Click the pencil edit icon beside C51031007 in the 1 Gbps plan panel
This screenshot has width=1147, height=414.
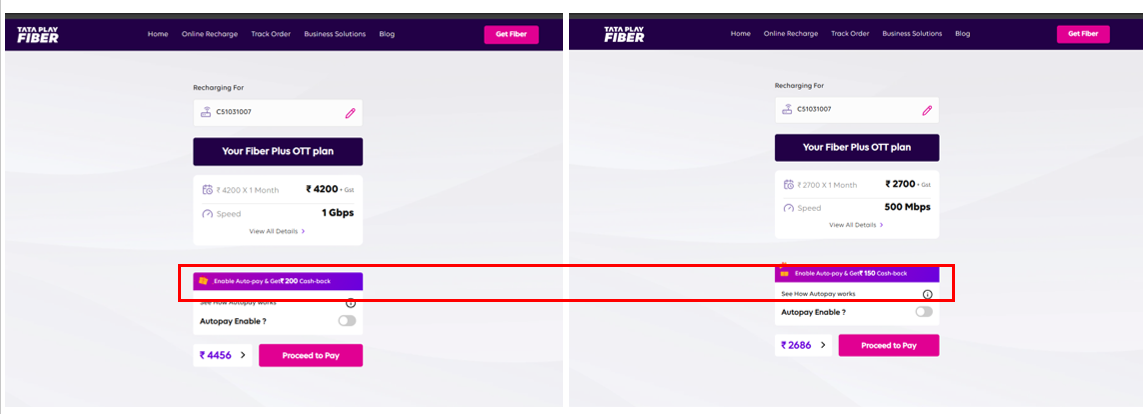350,113
